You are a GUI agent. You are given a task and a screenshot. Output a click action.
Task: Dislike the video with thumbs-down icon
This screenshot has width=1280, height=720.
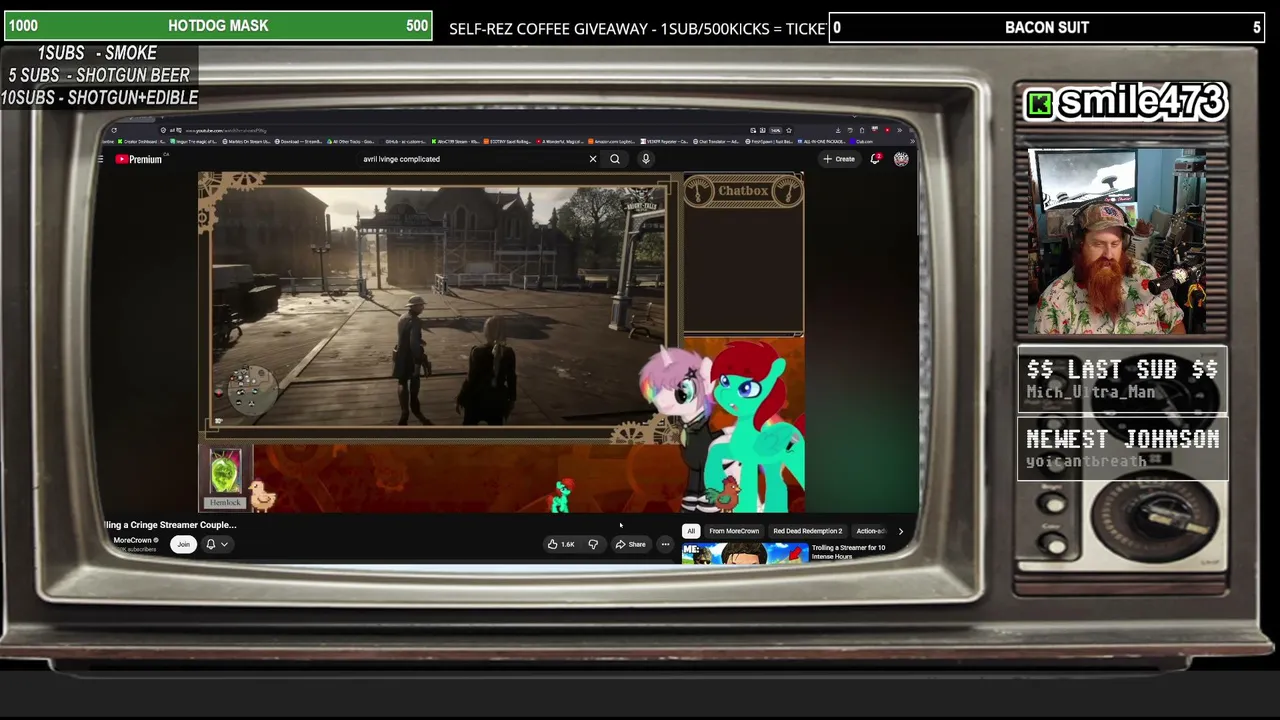[593, 544]
